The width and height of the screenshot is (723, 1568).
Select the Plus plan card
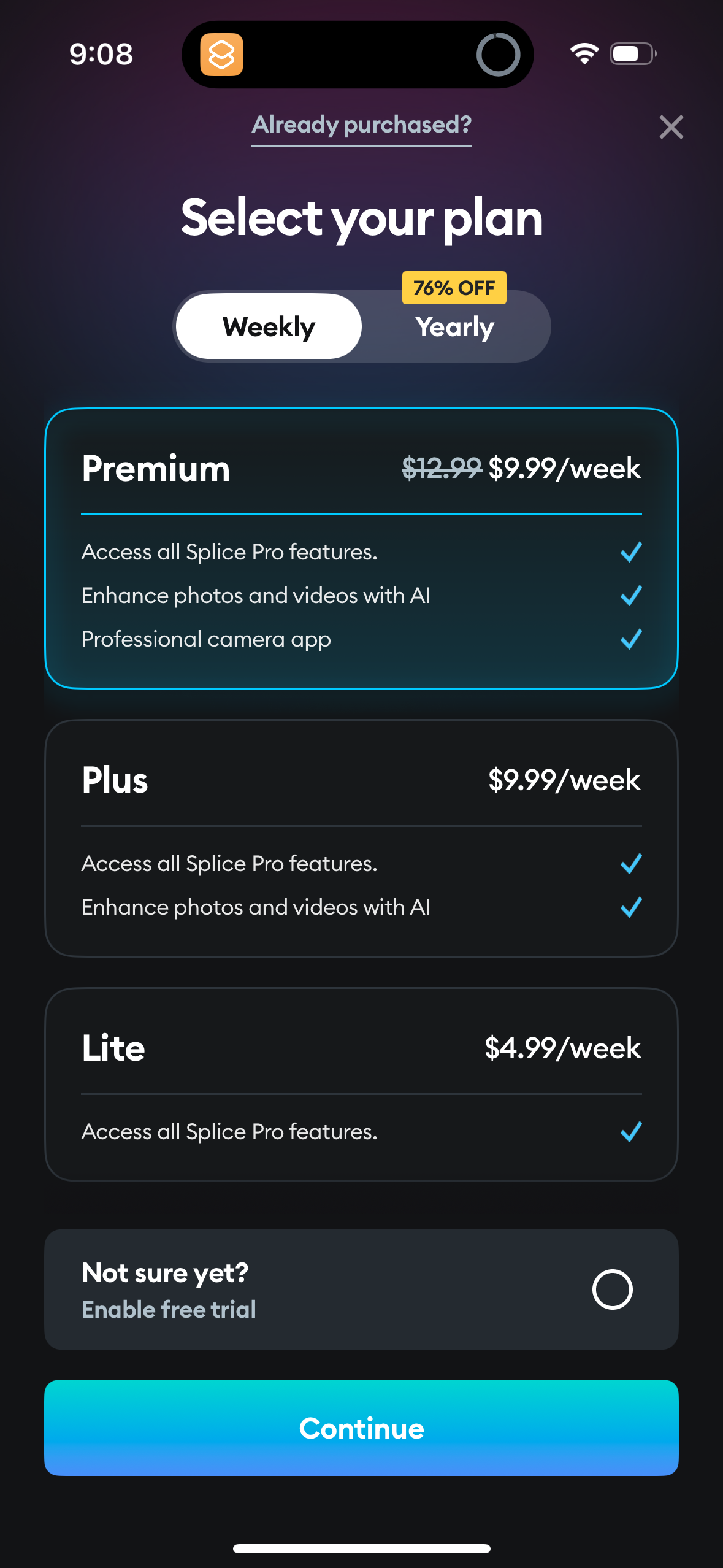tap(361, 839)
